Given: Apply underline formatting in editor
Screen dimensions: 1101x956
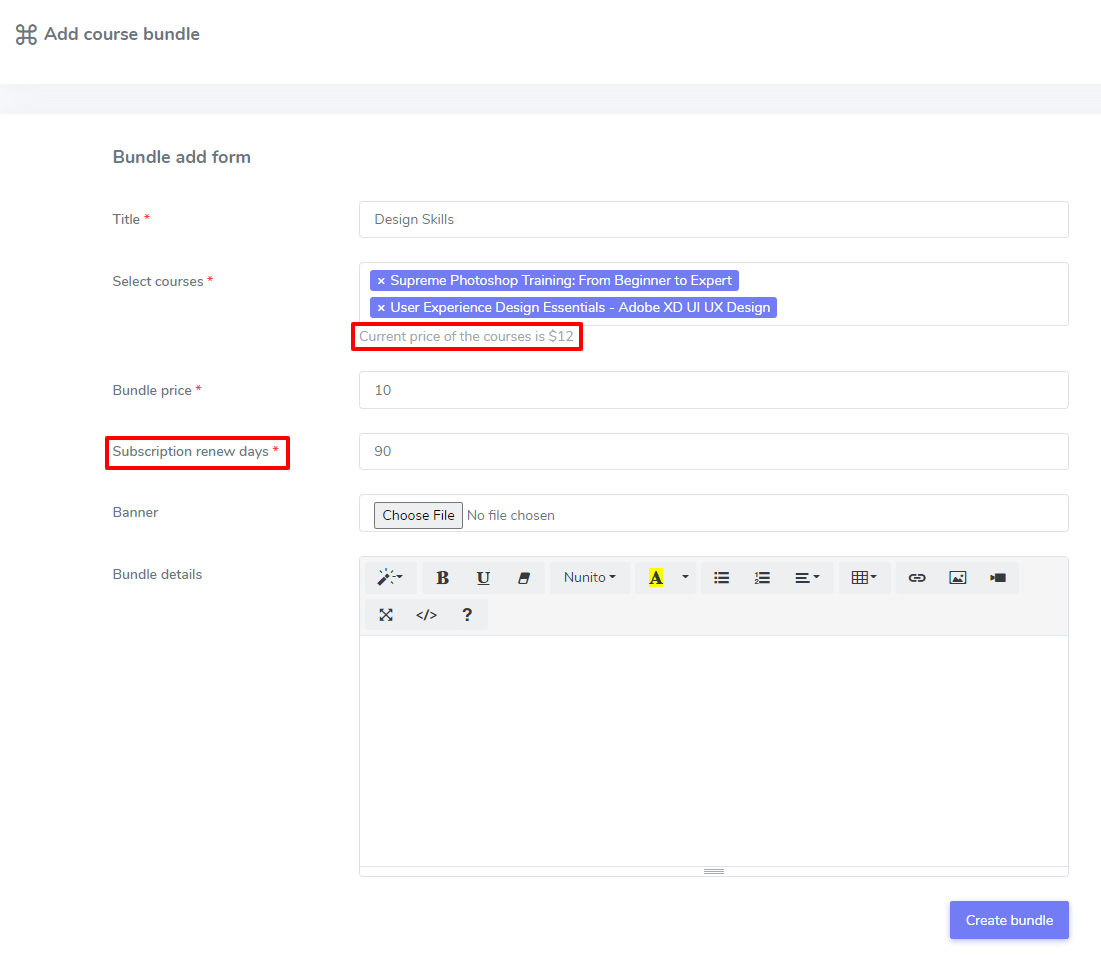Looking at the screenshot, I should [483, 578].
